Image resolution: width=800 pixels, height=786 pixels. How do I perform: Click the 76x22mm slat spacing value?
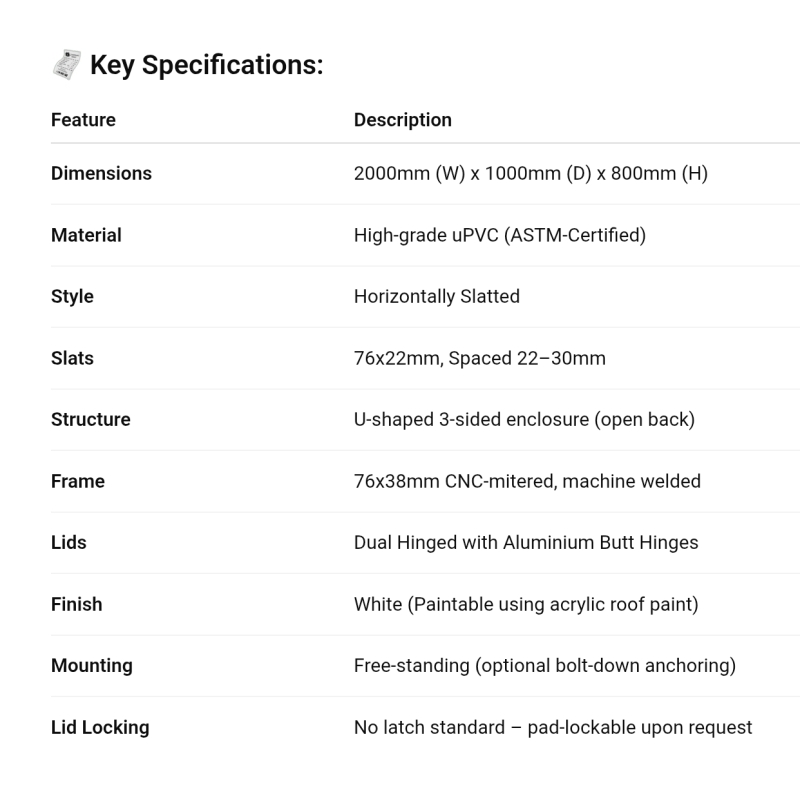pos(479,358)
